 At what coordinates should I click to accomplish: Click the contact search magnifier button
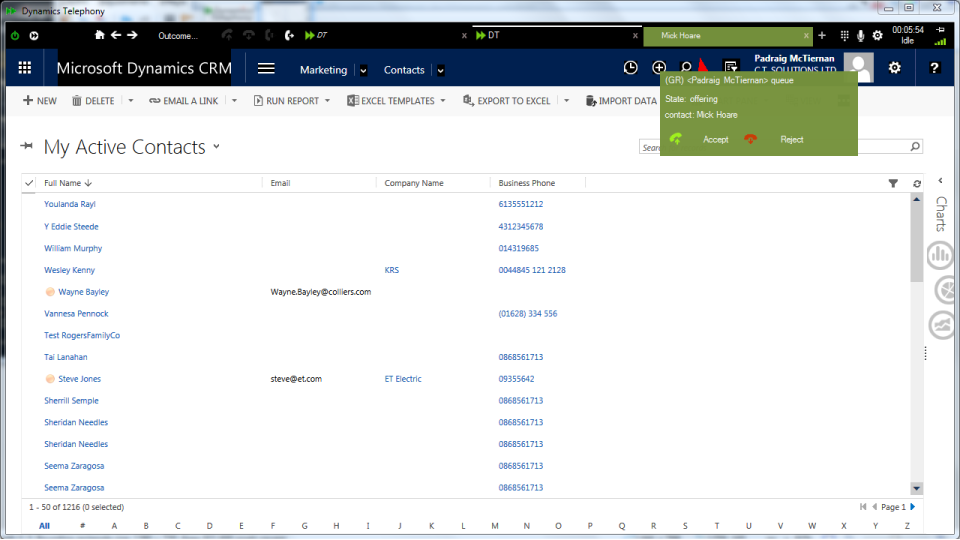(x=915, y=146)
